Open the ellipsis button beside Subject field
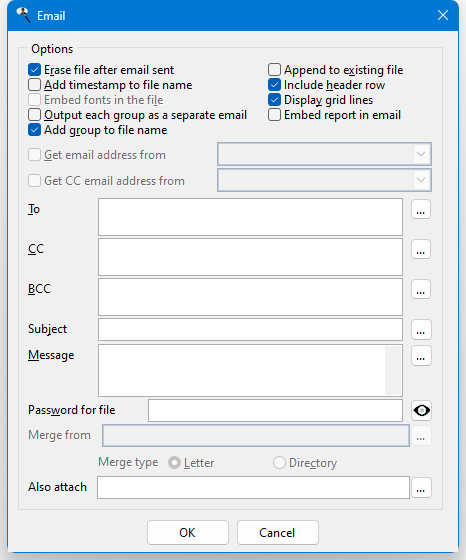 [421, 329]
